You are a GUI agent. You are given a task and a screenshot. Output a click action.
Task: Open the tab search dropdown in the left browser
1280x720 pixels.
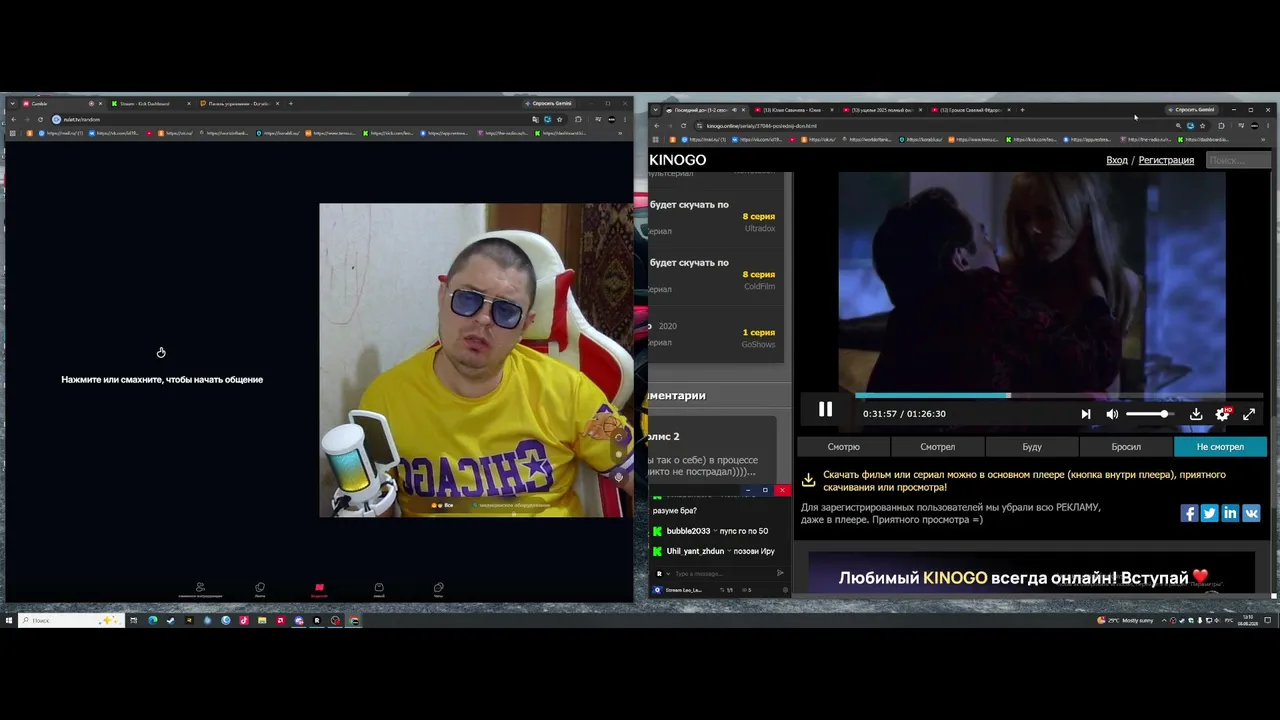pyautogui.click(x=12, y=103)
